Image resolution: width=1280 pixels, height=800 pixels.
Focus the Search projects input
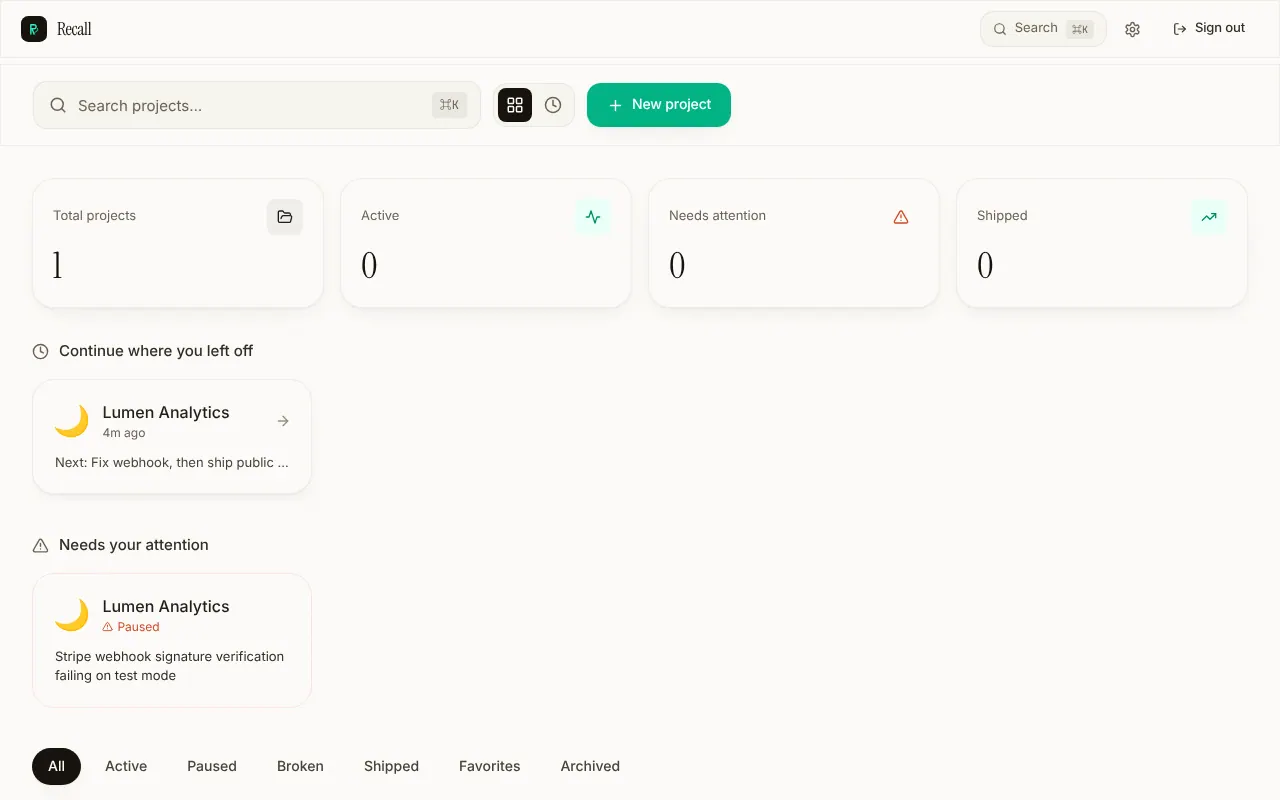point(257,105)
